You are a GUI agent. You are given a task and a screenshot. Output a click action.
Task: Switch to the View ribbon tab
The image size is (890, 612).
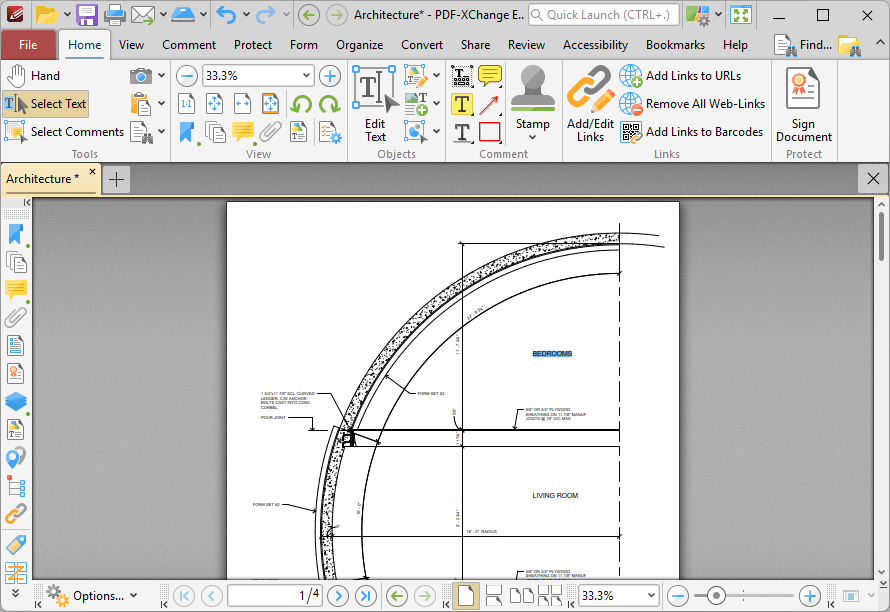pyautogui.click(x=131, y=45)
